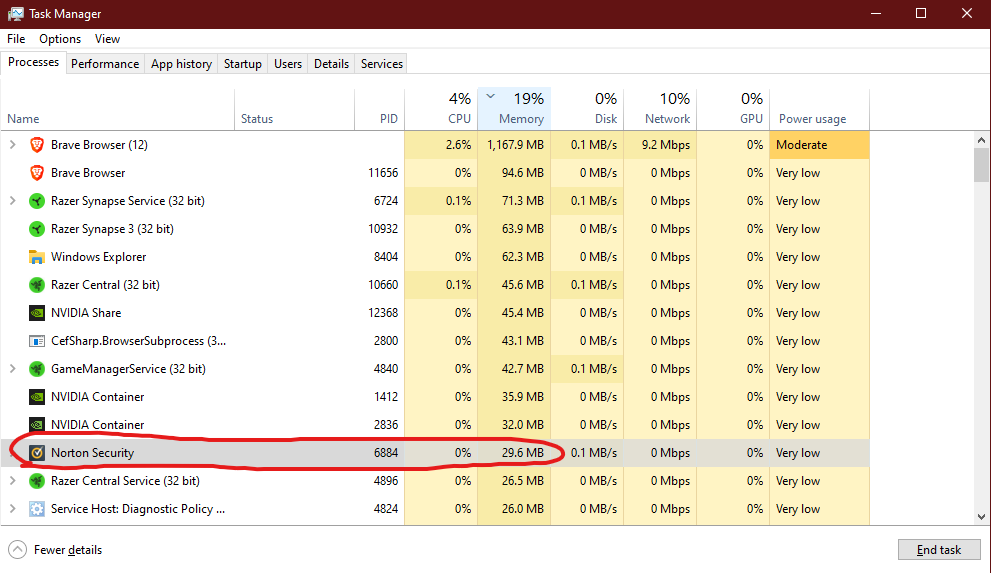Expand Service Host: Diagnostic Policy row
991x573 pixels.
pyautogui.click(x=12, y=509)
